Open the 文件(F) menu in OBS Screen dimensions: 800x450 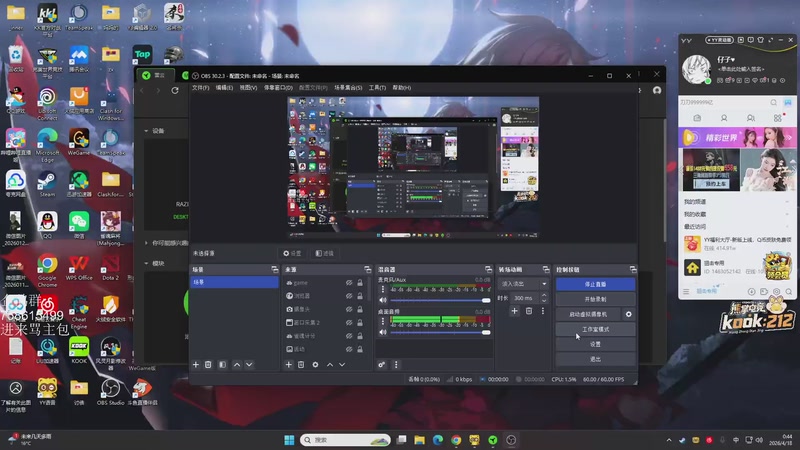(201, 88)
